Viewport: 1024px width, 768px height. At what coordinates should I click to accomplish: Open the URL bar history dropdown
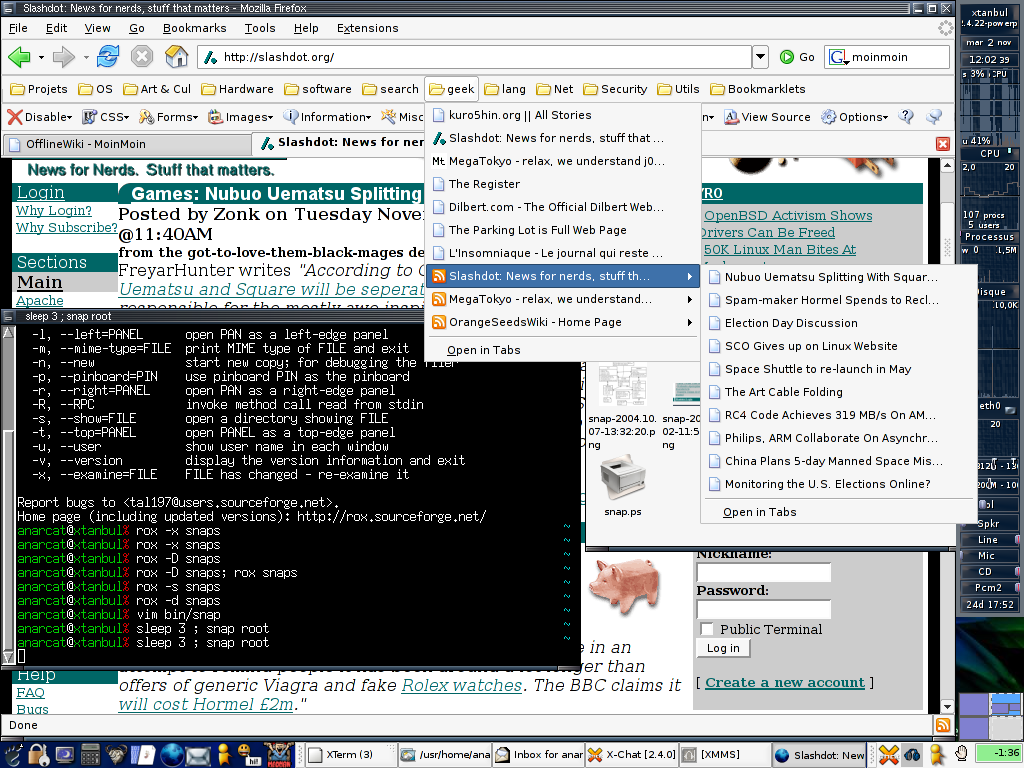point(760,57)
